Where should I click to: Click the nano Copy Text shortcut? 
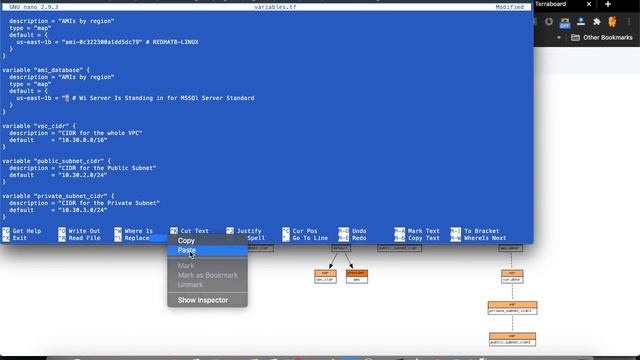point(417,238)
